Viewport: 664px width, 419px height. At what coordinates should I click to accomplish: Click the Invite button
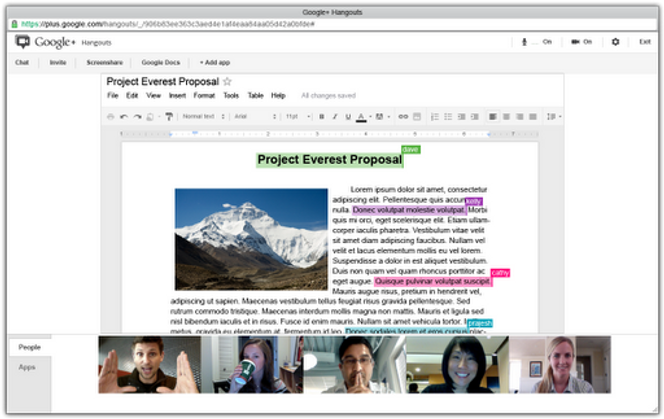tap(58, 63)
